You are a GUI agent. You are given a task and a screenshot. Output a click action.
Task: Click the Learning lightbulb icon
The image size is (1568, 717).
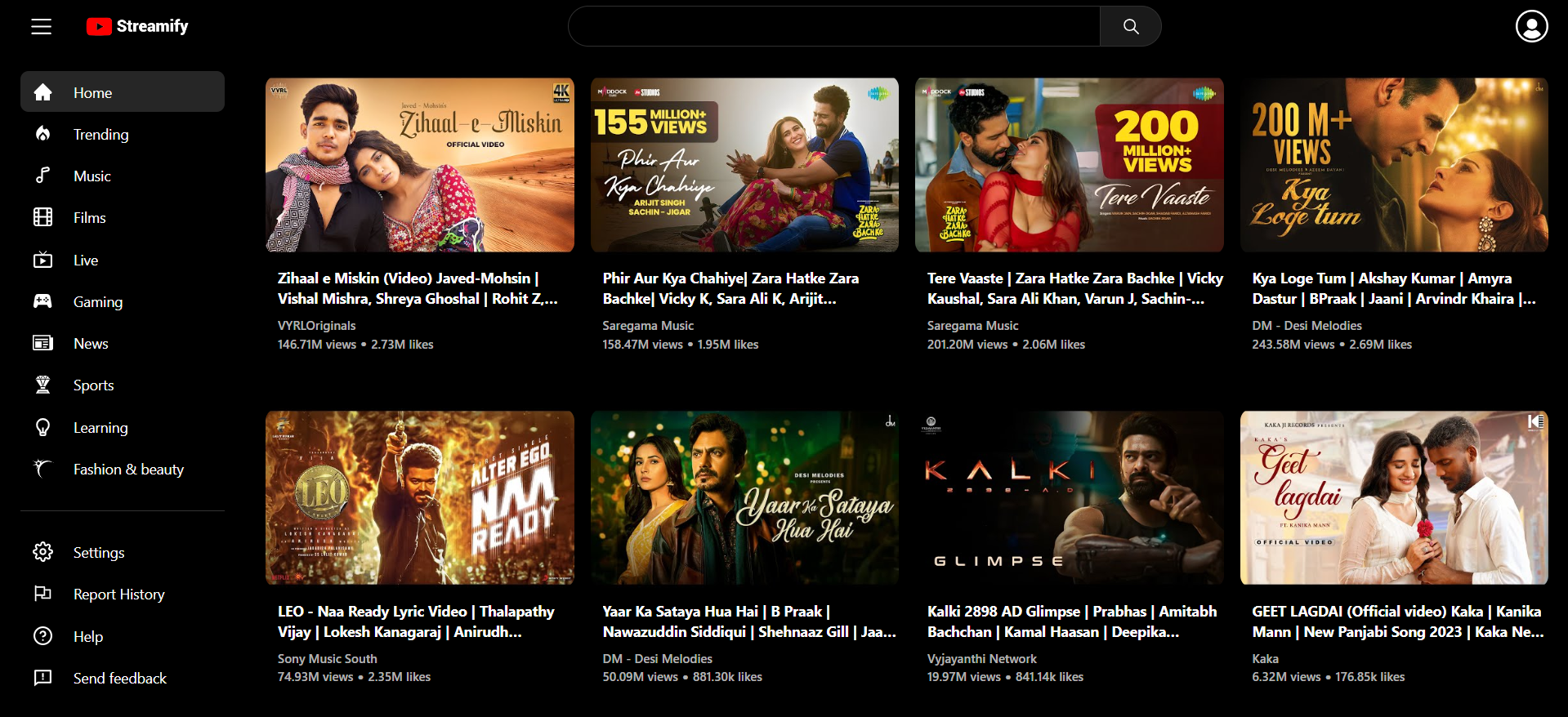point(43,427)
